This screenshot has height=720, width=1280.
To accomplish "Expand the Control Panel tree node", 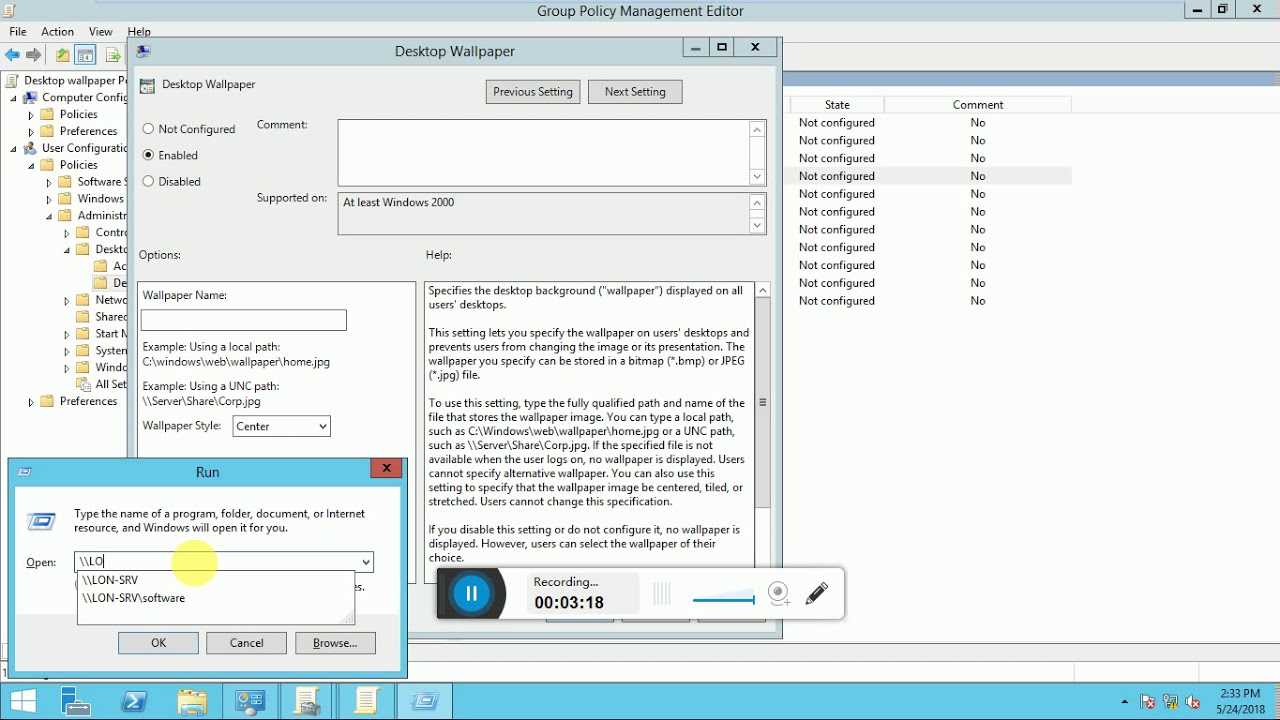I will [67, 233].
